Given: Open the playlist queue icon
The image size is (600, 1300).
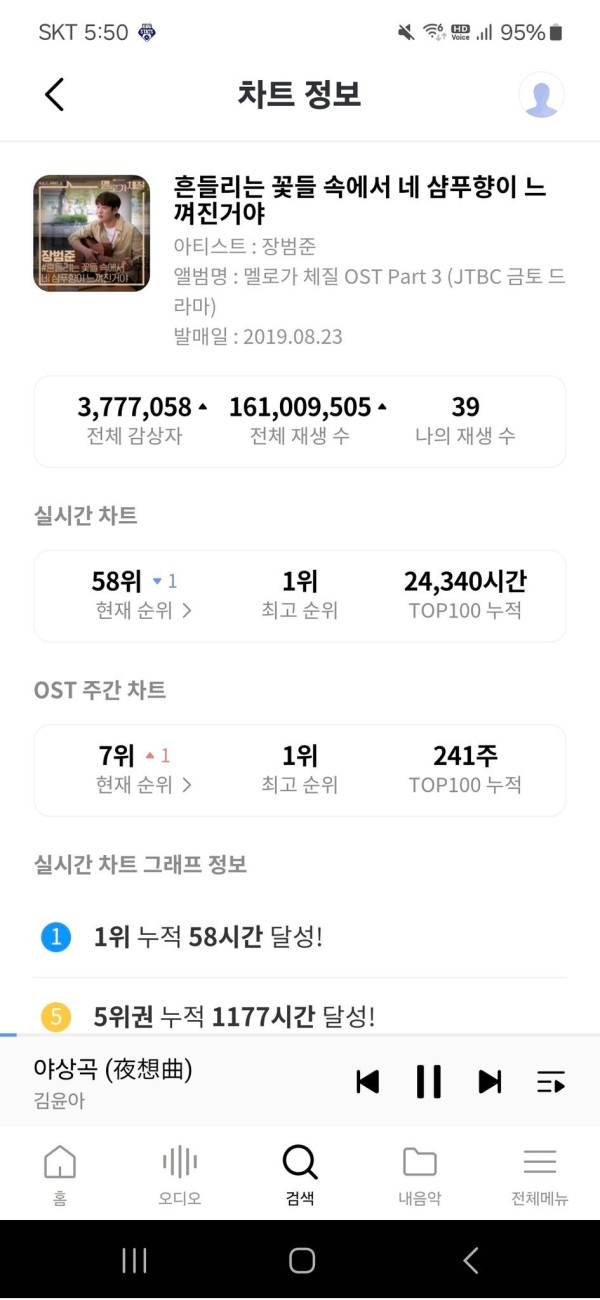Looking at the screenshot, I should (x=551, y=1081).
